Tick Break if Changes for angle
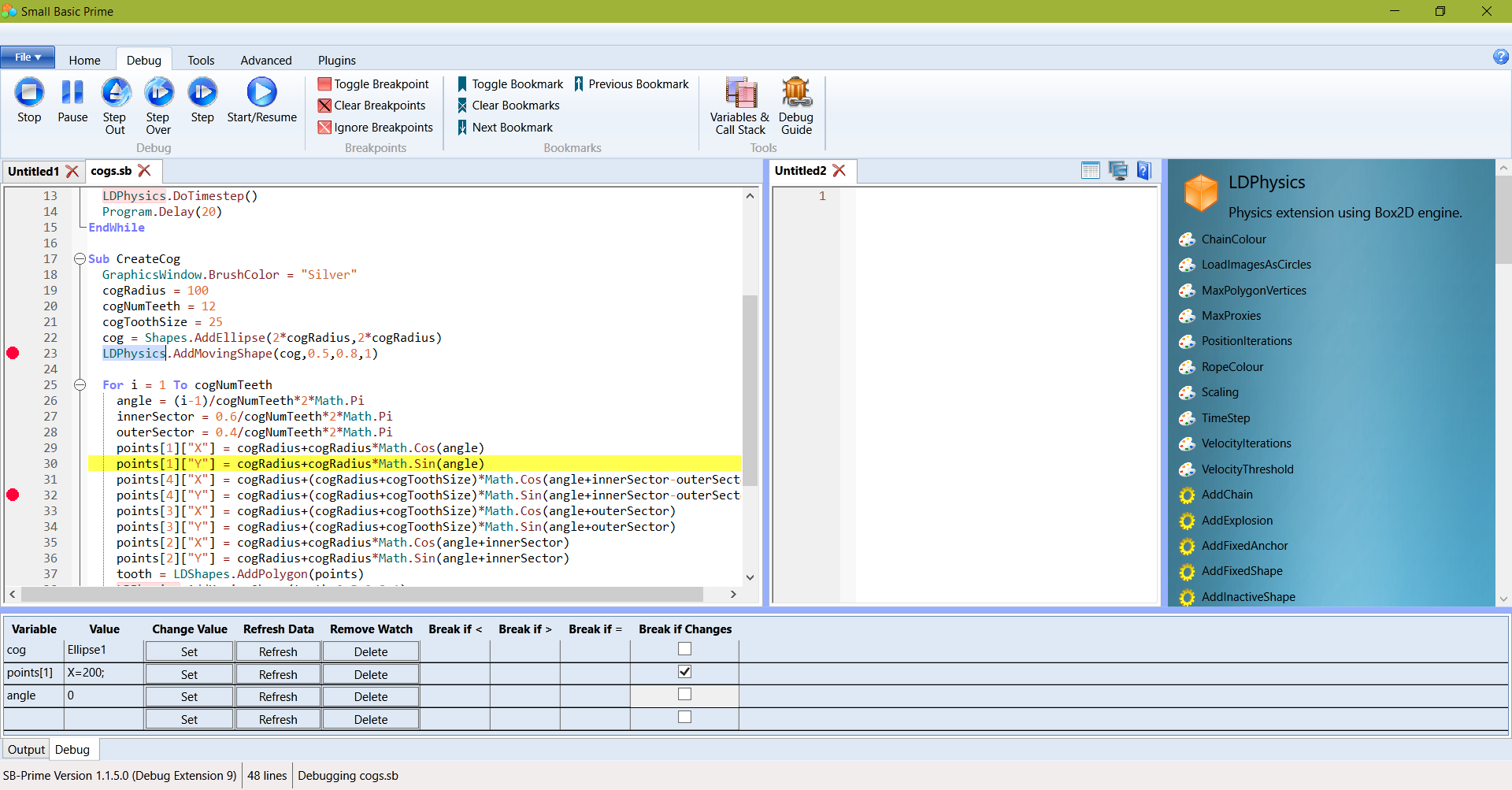Viewport: 1512px width, 790px height. (684, 694)
